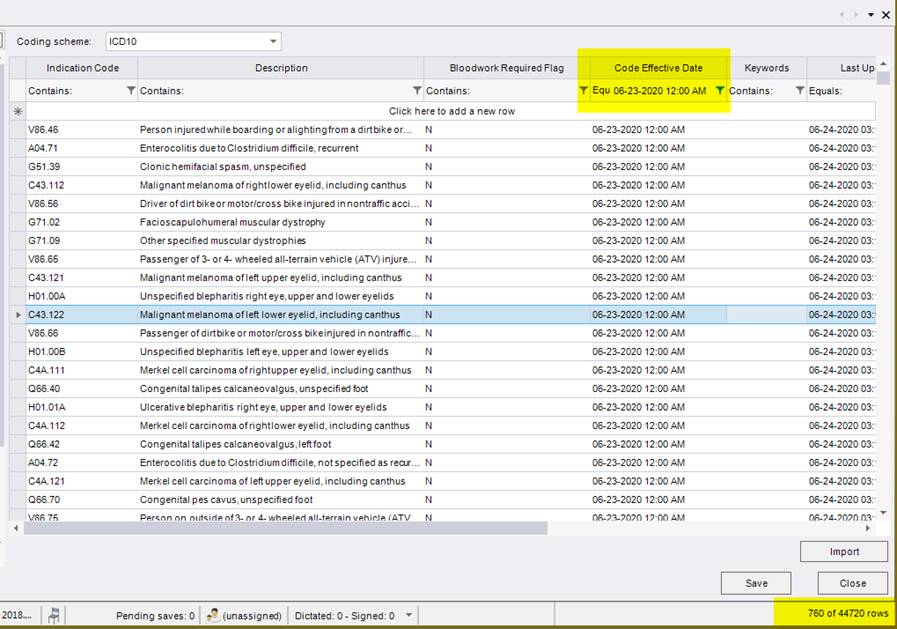The height and width of the screenshot is (629, 897).
Task: Open the tab list dropdown arrow at top right
Action: 870,14
